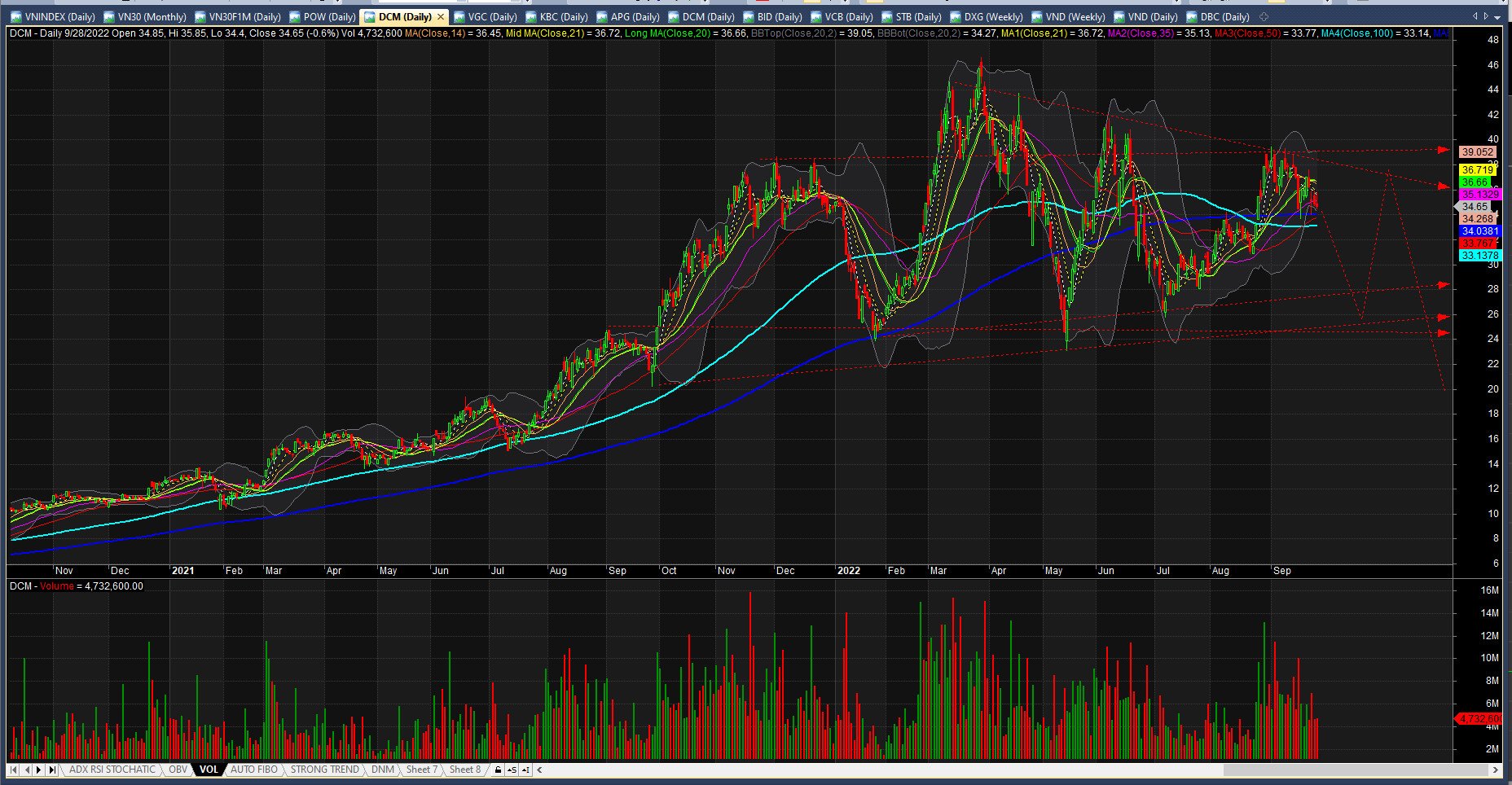This screenshot has width=1512, height=785.
Task: Go to the next sheet with the forward arrow
Action: click(x=40, y=770)
